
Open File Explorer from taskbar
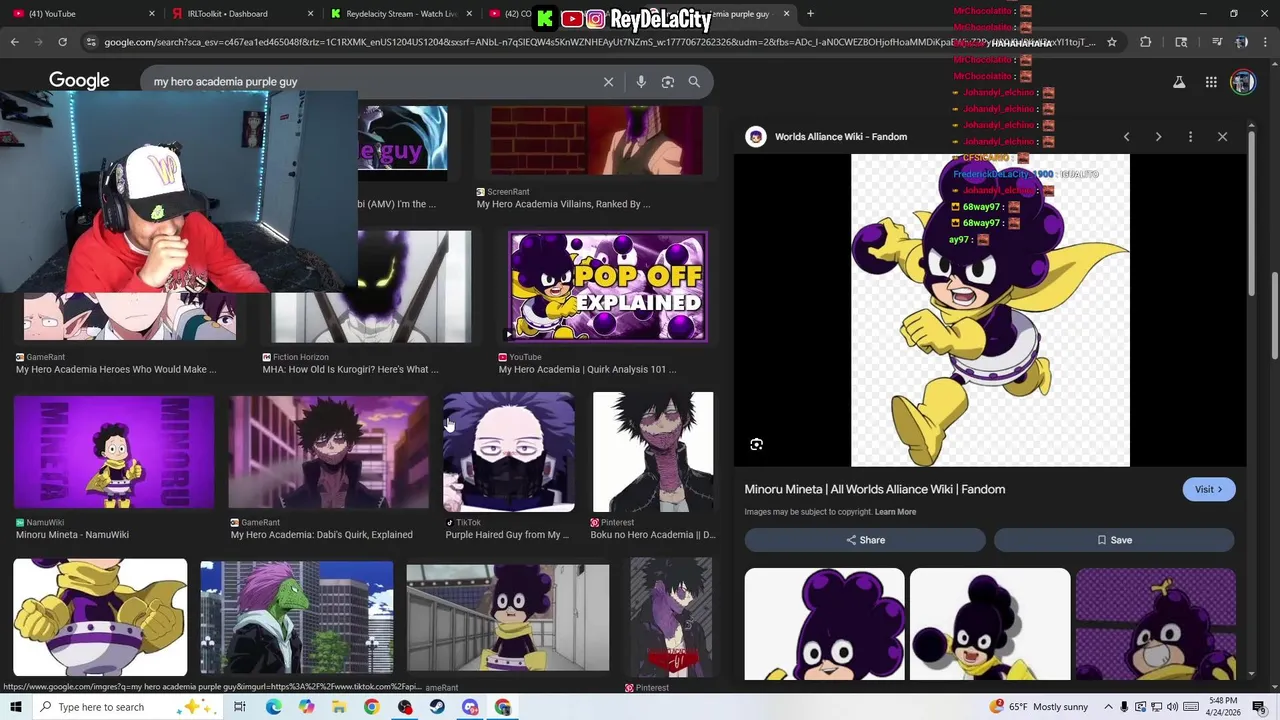pos(339,707)
